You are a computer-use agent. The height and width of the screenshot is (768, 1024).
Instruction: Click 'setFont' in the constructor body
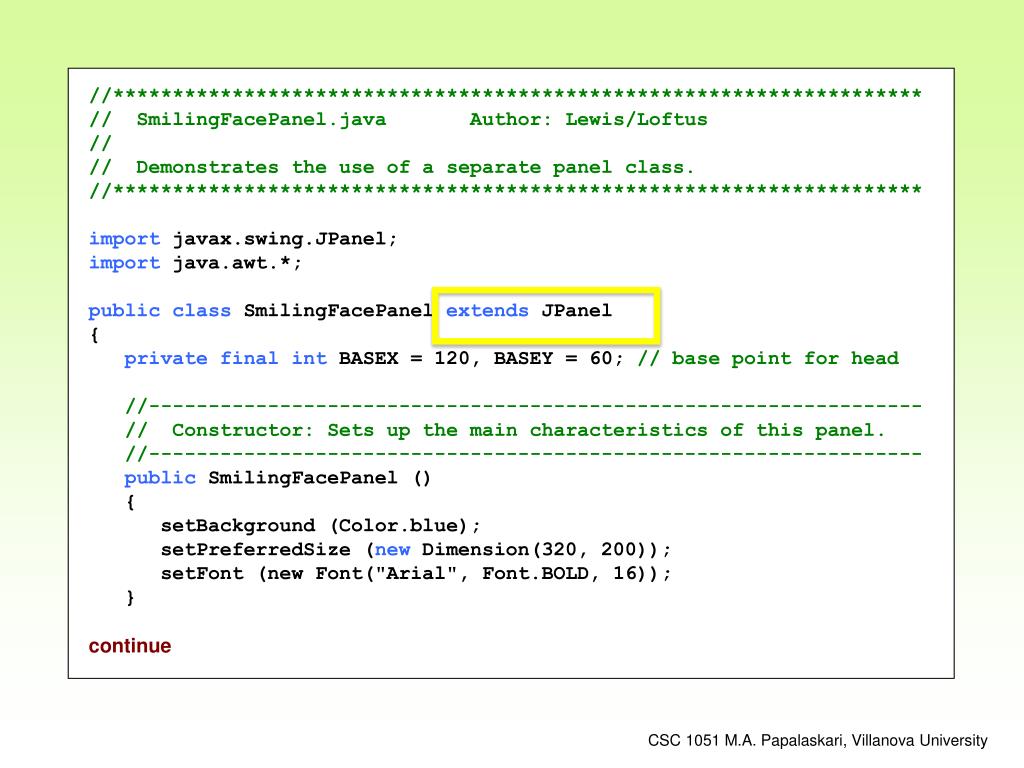point(202,573)
